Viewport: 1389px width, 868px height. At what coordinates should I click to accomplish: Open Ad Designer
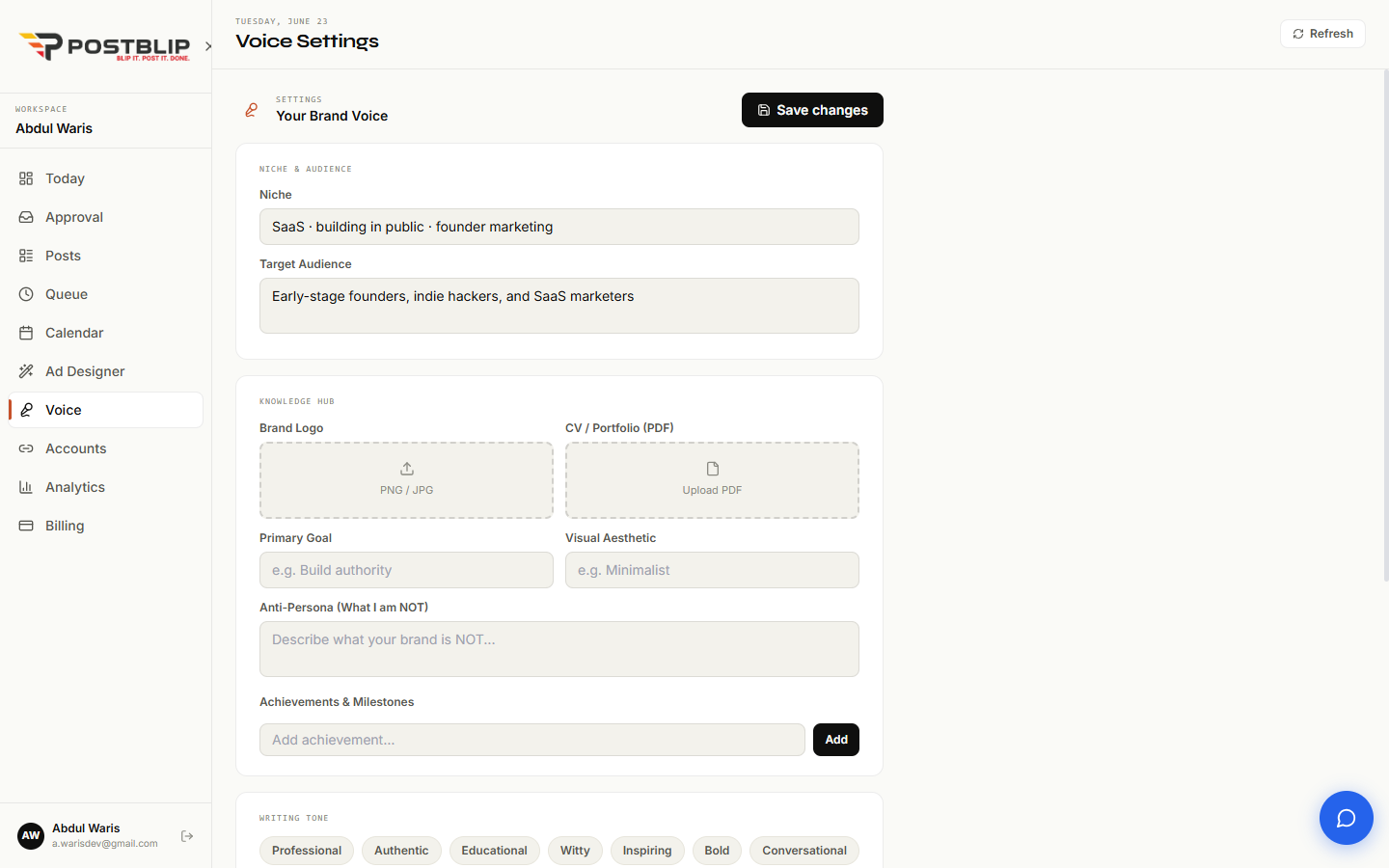pyautogui.click(x=106, y=371)
